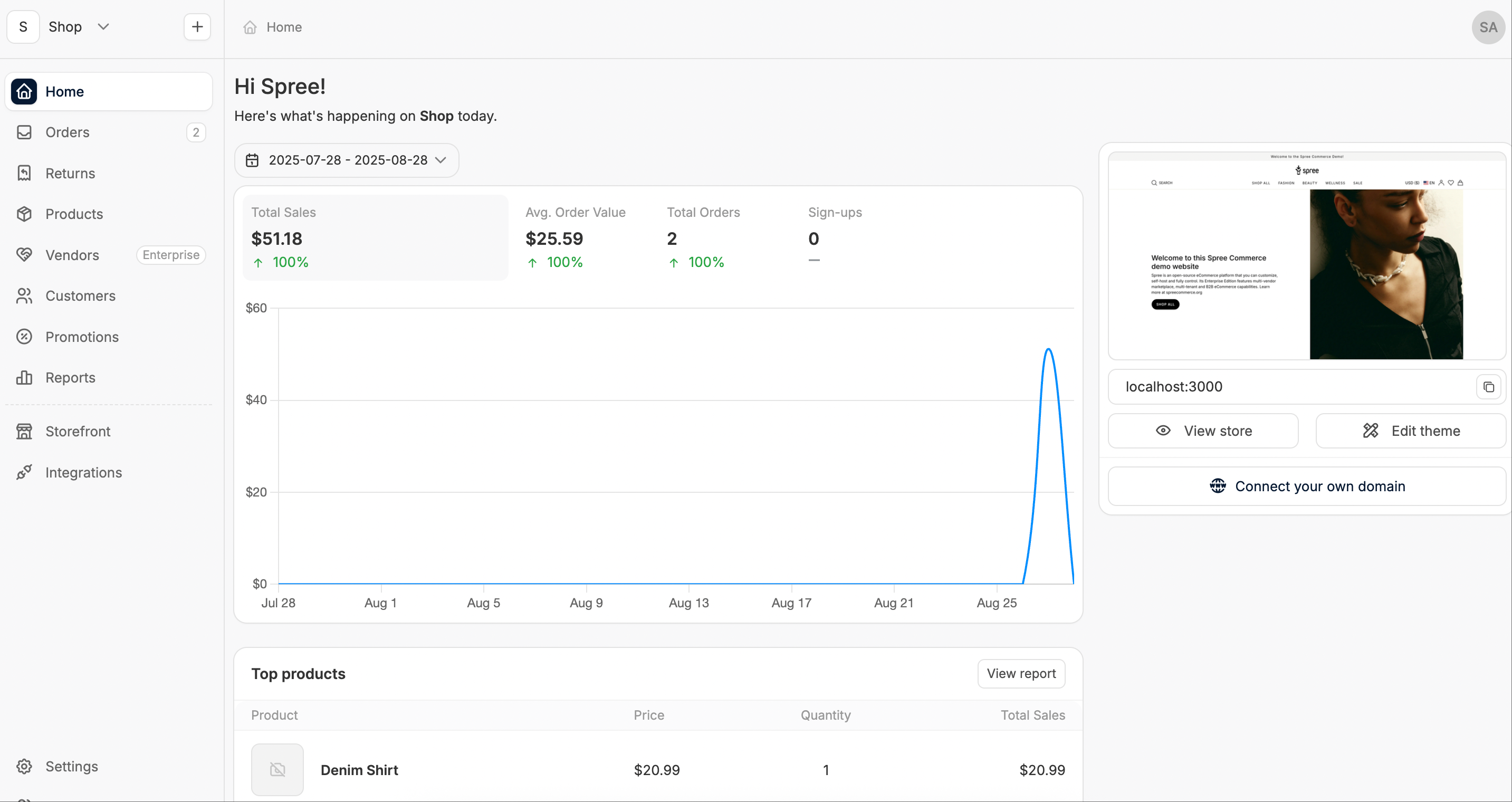Click the plus icon beside Shop
Screen dimensions: 1512x802
(x=197, y=27)
